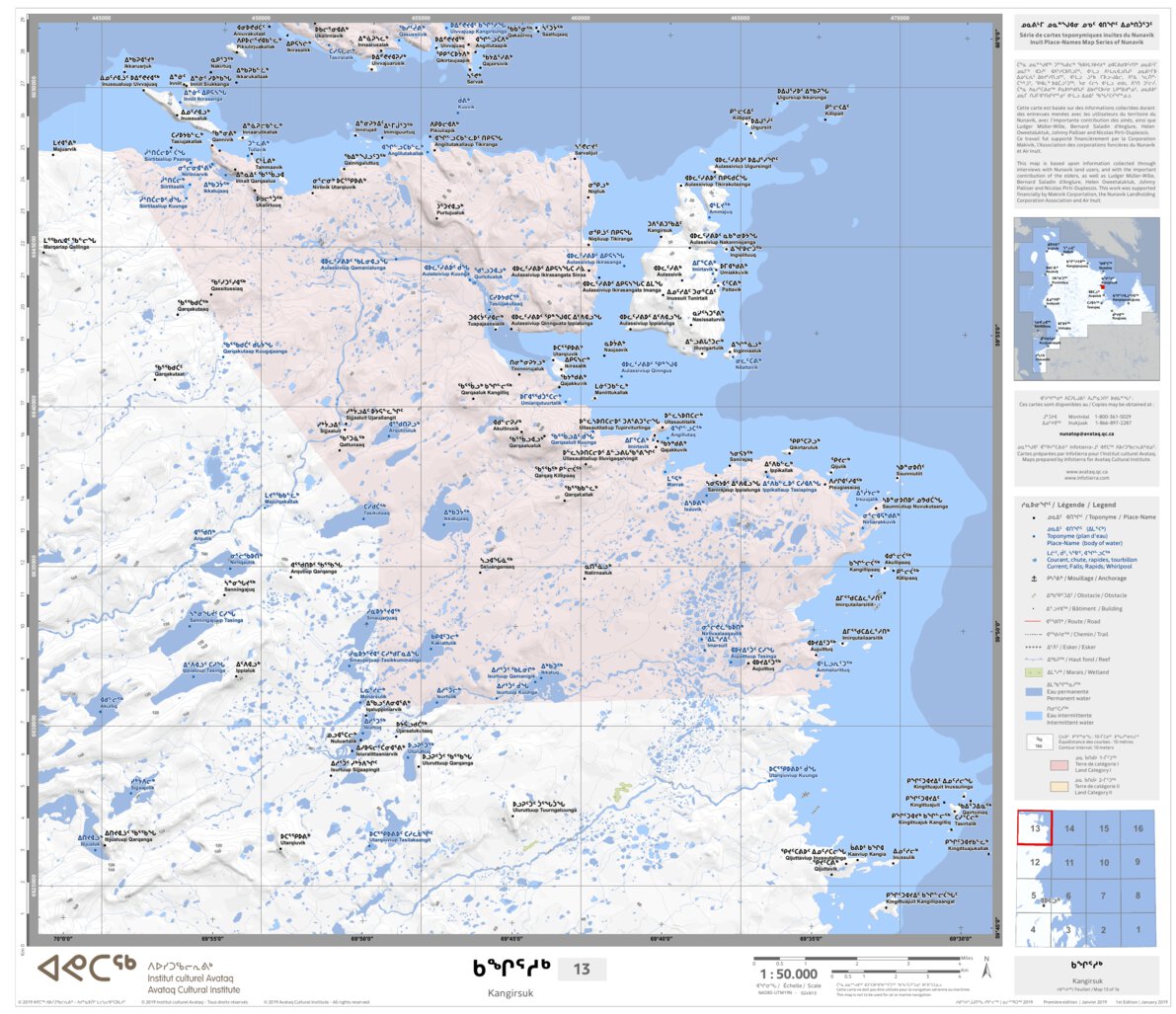Expand the Nunavik overview inset map
The width and height of the screenshot is (1176, 1014).
coord(1086,296)
